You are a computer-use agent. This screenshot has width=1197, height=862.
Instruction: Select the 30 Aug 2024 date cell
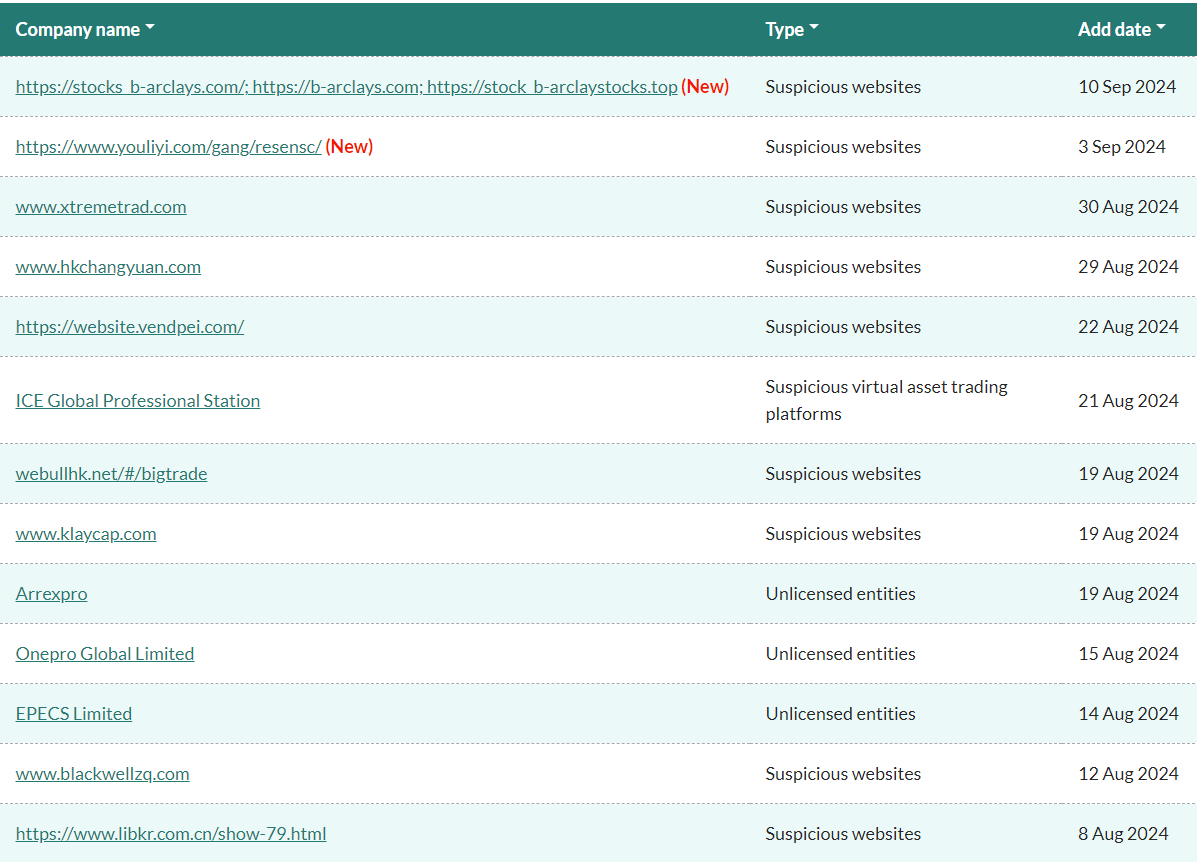1128,207
